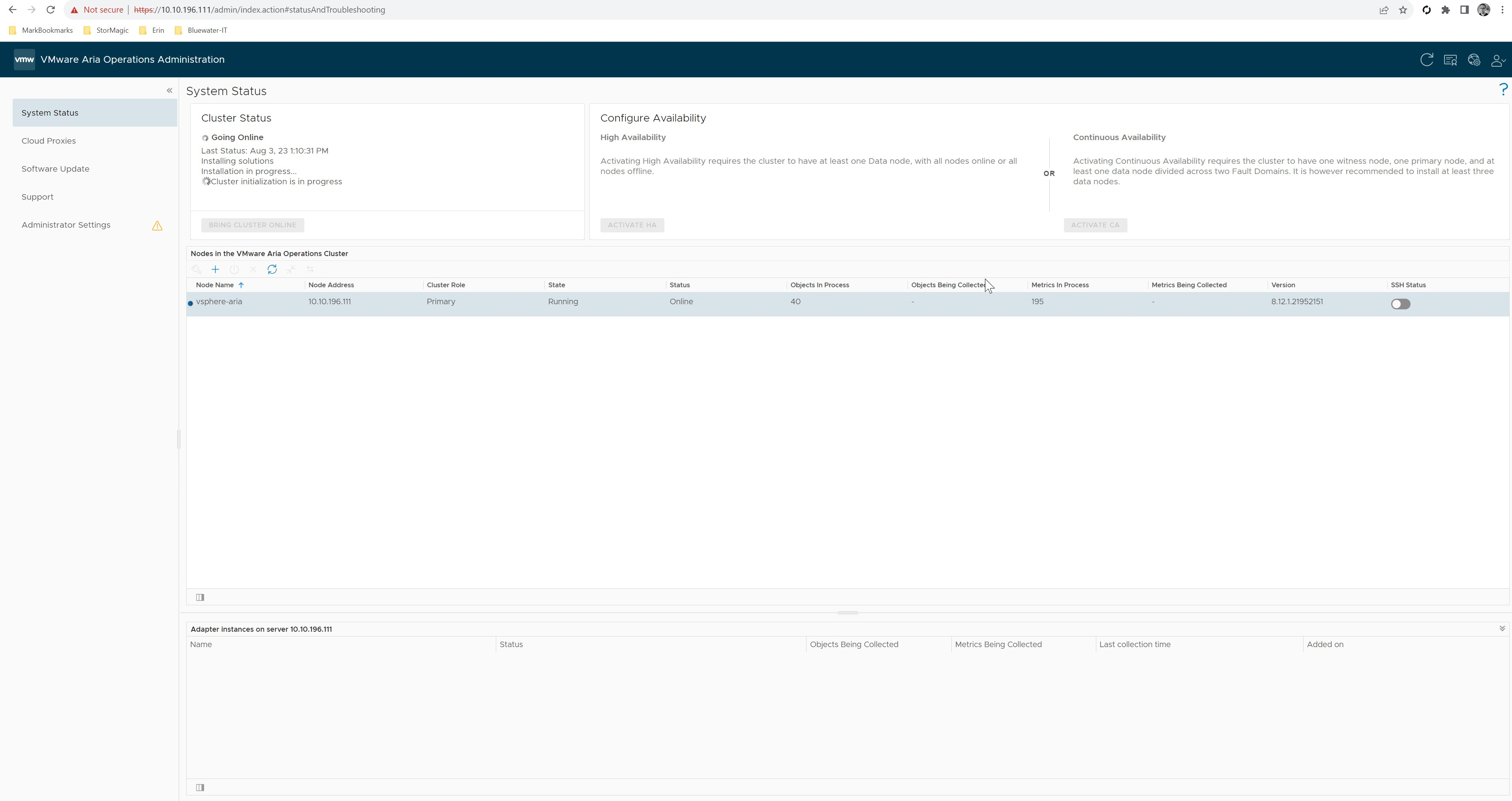
Task: Bookmark this page with star icon
Action: point(1403,10)
